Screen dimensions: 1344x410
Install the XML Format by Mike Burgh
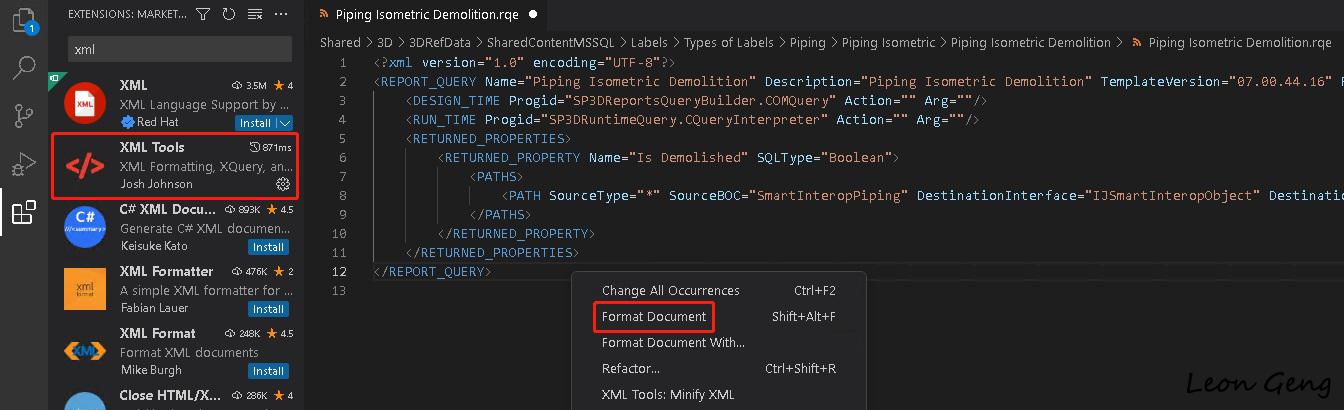point(268,371)
